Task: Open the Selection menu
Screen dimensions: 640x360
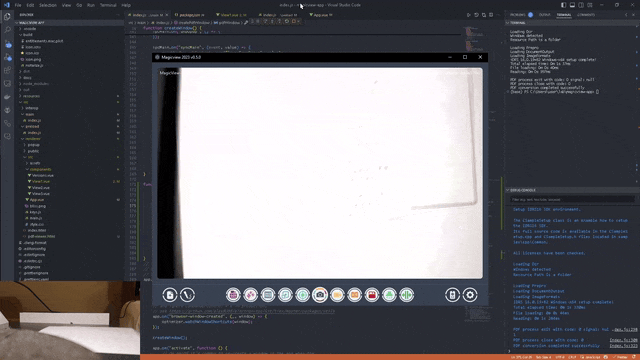Action: click(48, 5)
